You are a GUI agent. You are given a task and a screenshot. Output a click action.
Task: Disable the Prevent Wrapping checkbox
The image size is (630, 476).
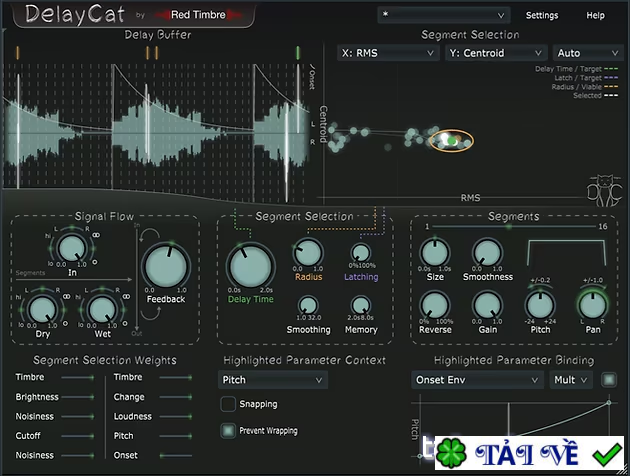229,431
